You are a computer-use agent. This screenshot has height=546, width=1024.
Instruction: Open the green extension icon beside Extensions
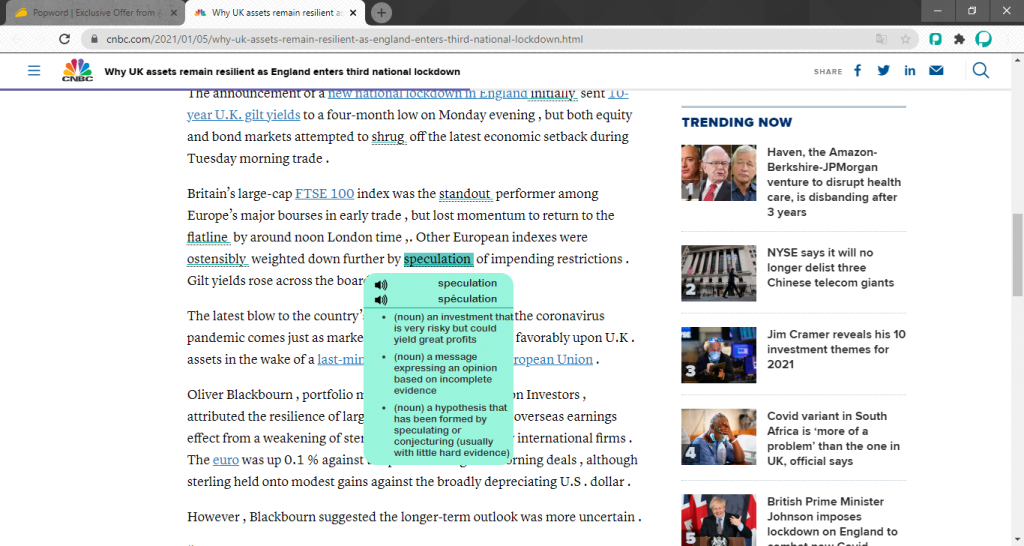(935, 39)
